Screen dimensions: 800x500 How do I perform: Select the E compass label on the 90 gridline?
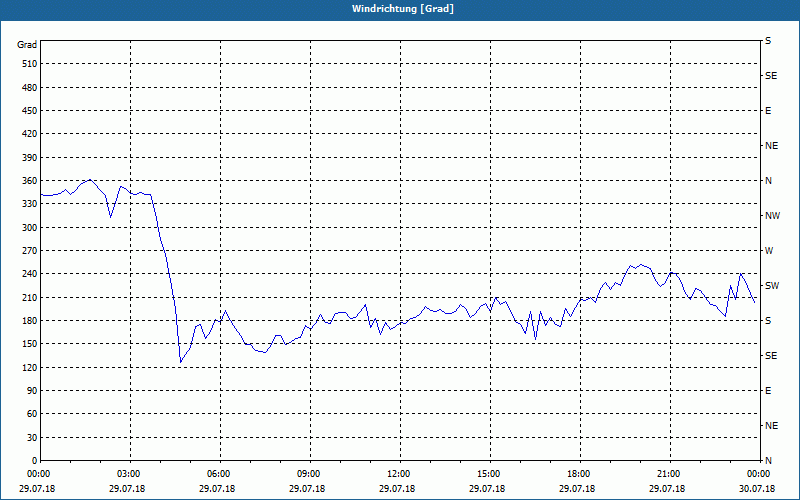tap(768, 391)
